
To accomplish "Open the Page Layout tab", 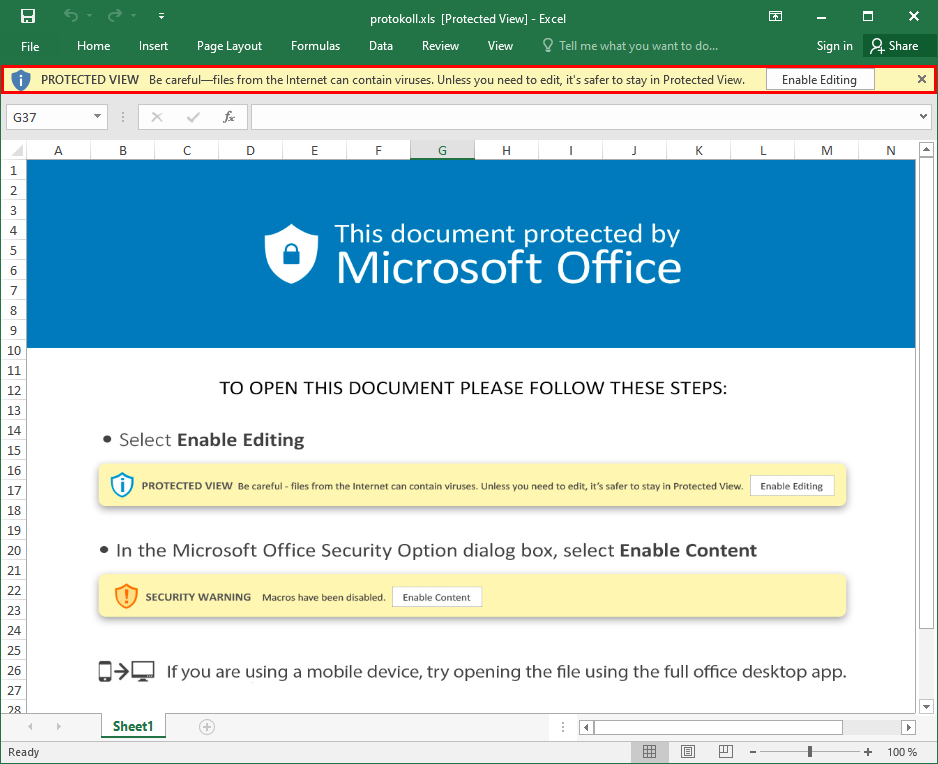I will (229, 46).
